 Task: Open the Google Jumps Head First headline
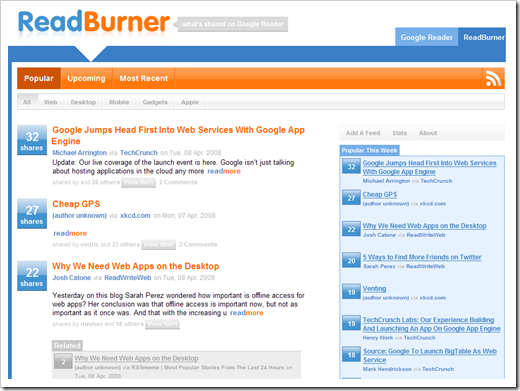[x=178, y=135]
